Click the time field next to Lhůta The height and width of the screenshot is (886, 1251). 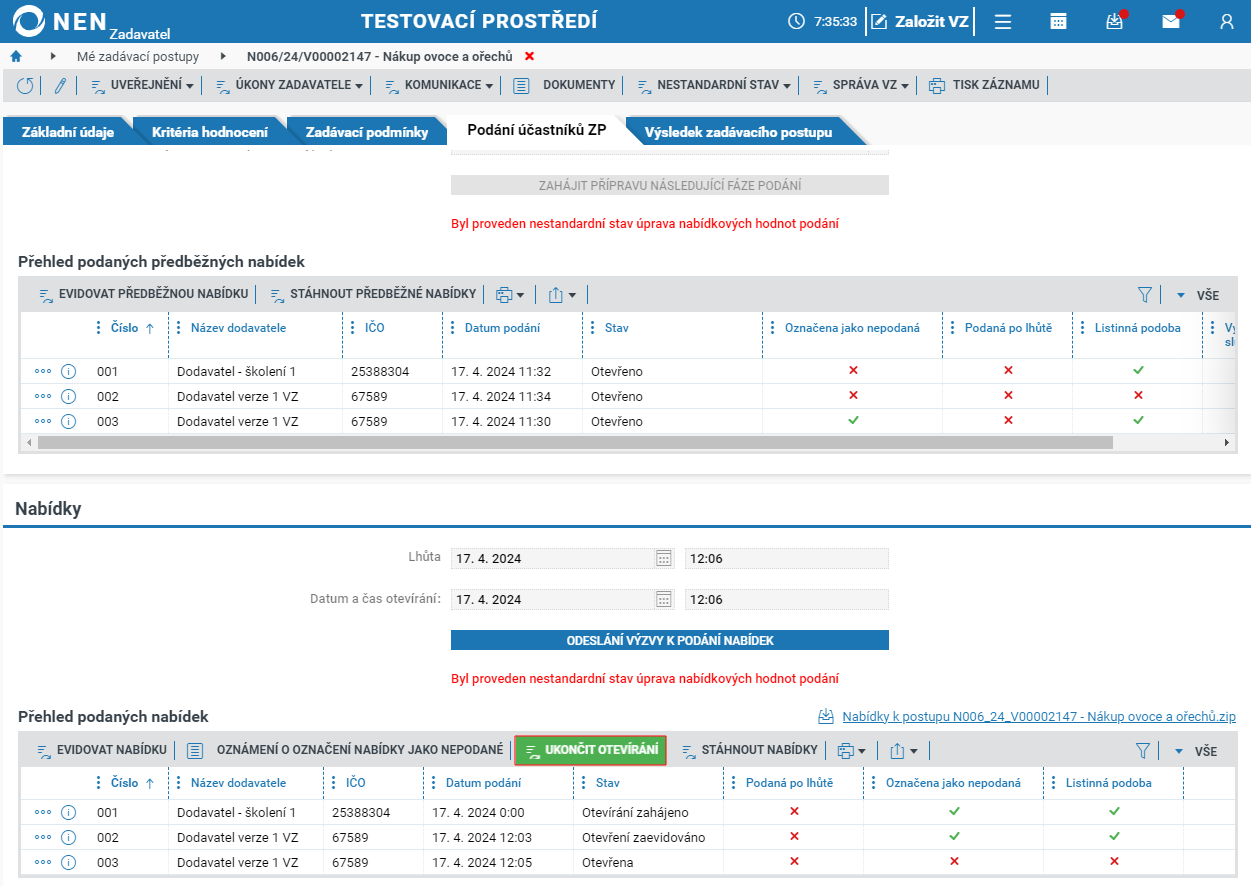tap(787, 558)
